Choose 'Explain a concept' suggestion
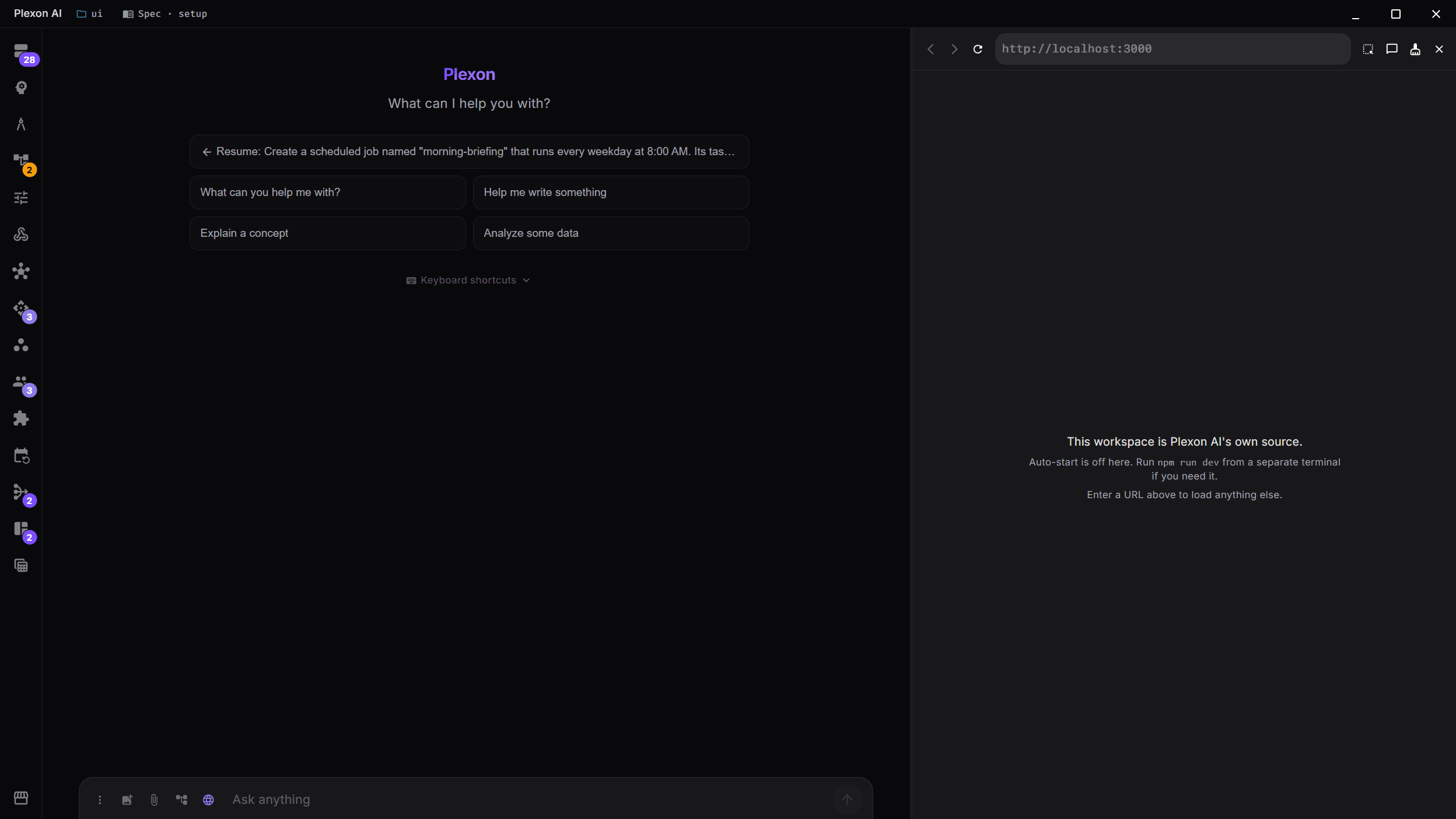Viewport: 1456px width, 819px height. 327,233
